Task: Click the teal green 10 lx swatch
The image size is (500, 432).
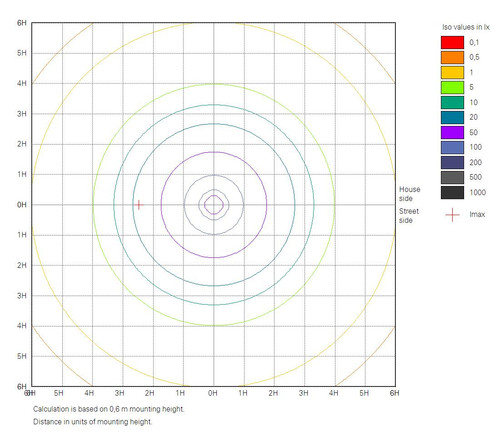Action: click(452, 102)
